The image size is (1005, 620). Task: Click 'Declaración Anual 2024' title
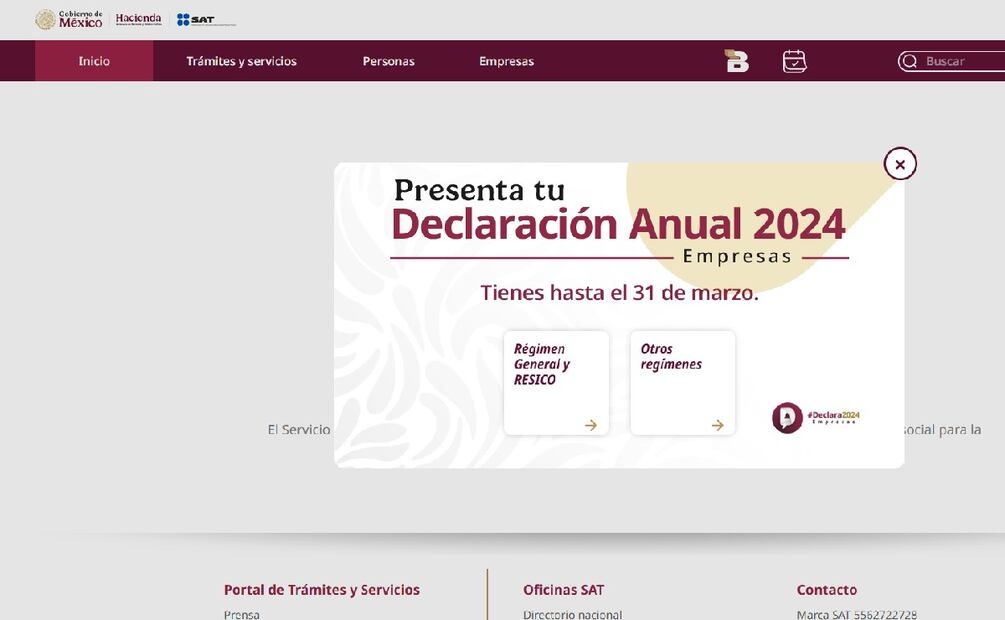tap(618, 224)
